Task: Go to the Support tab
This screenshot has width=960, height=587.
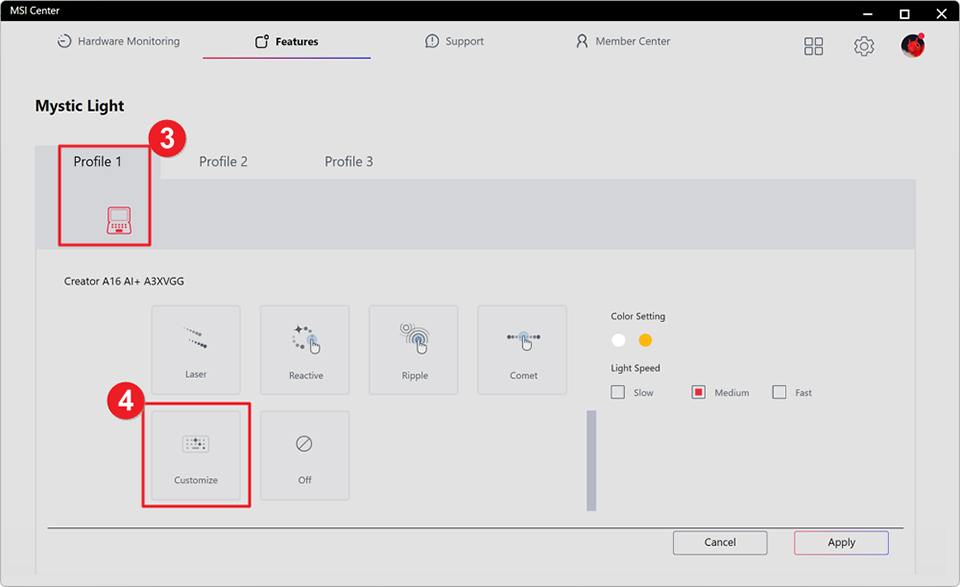Action: (454, 42)
